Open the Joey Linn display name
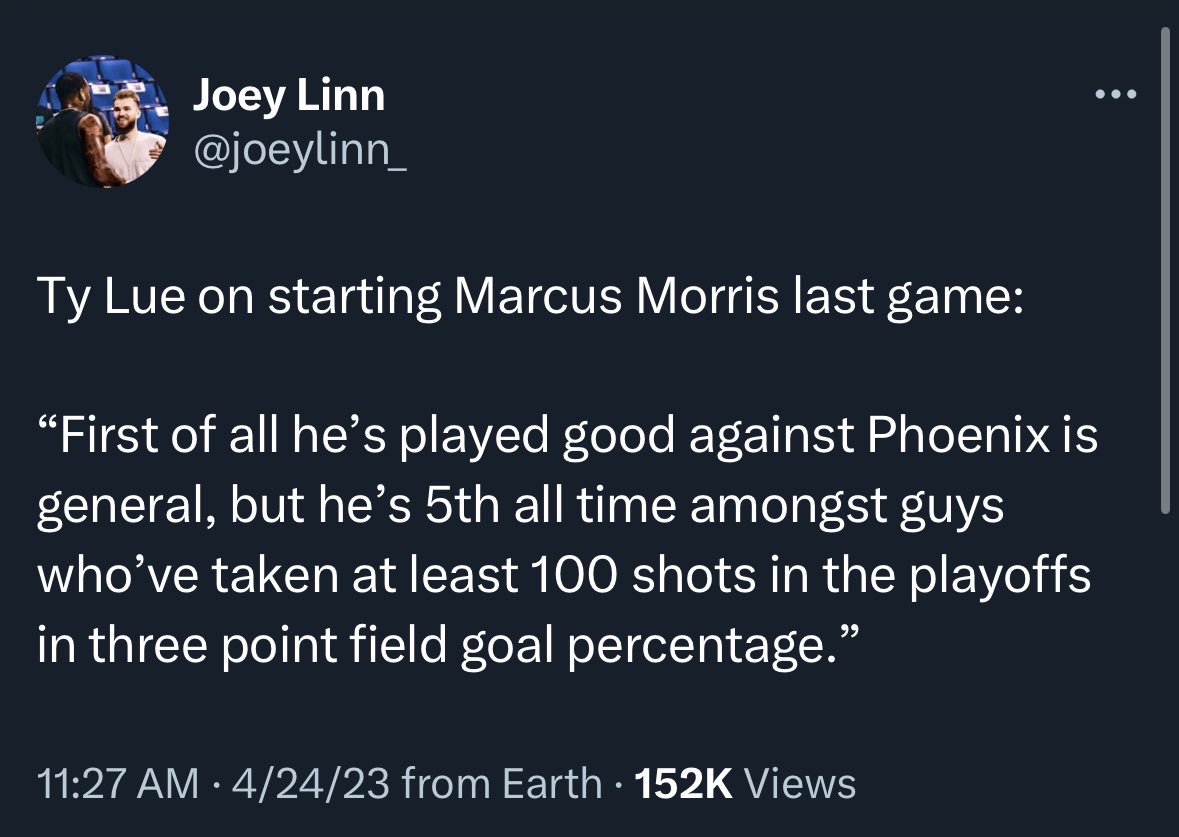 tap(289, 96)
